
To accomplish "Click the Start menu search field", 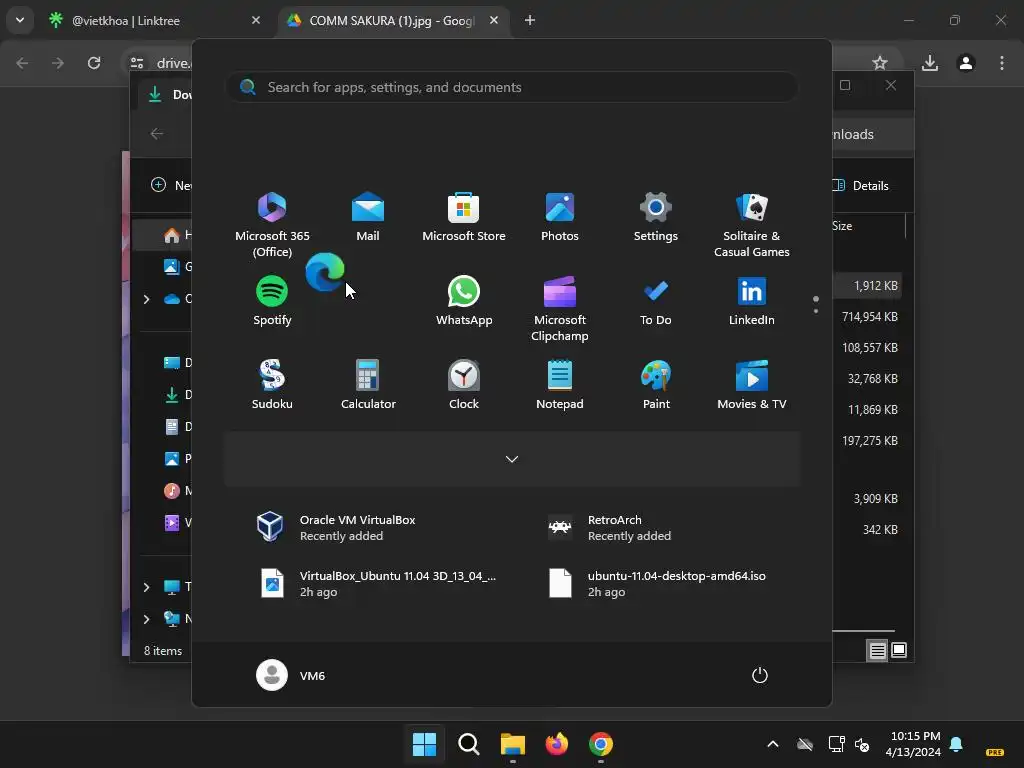I will click(512, 87).
